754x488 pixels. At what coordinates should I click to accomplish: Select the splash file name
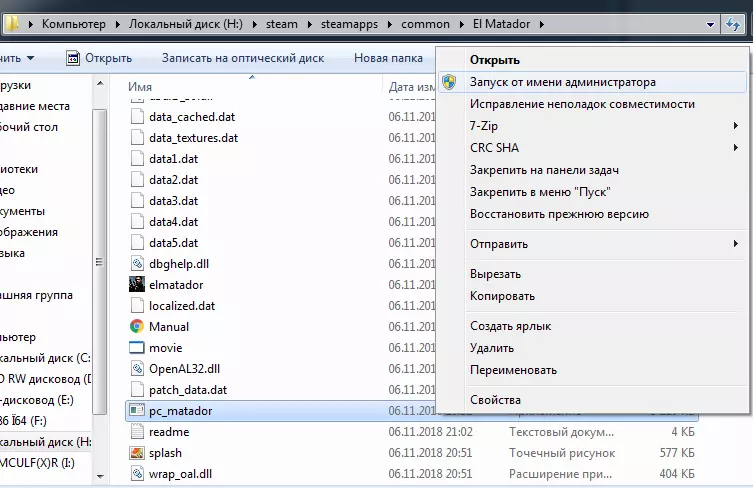tap(165, 453)
